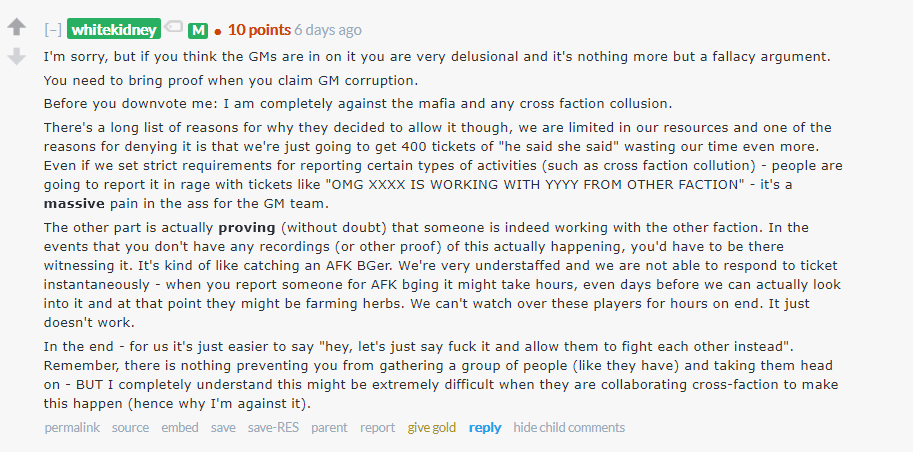View the comment source
913x452 pixels.
click(130, 427)
